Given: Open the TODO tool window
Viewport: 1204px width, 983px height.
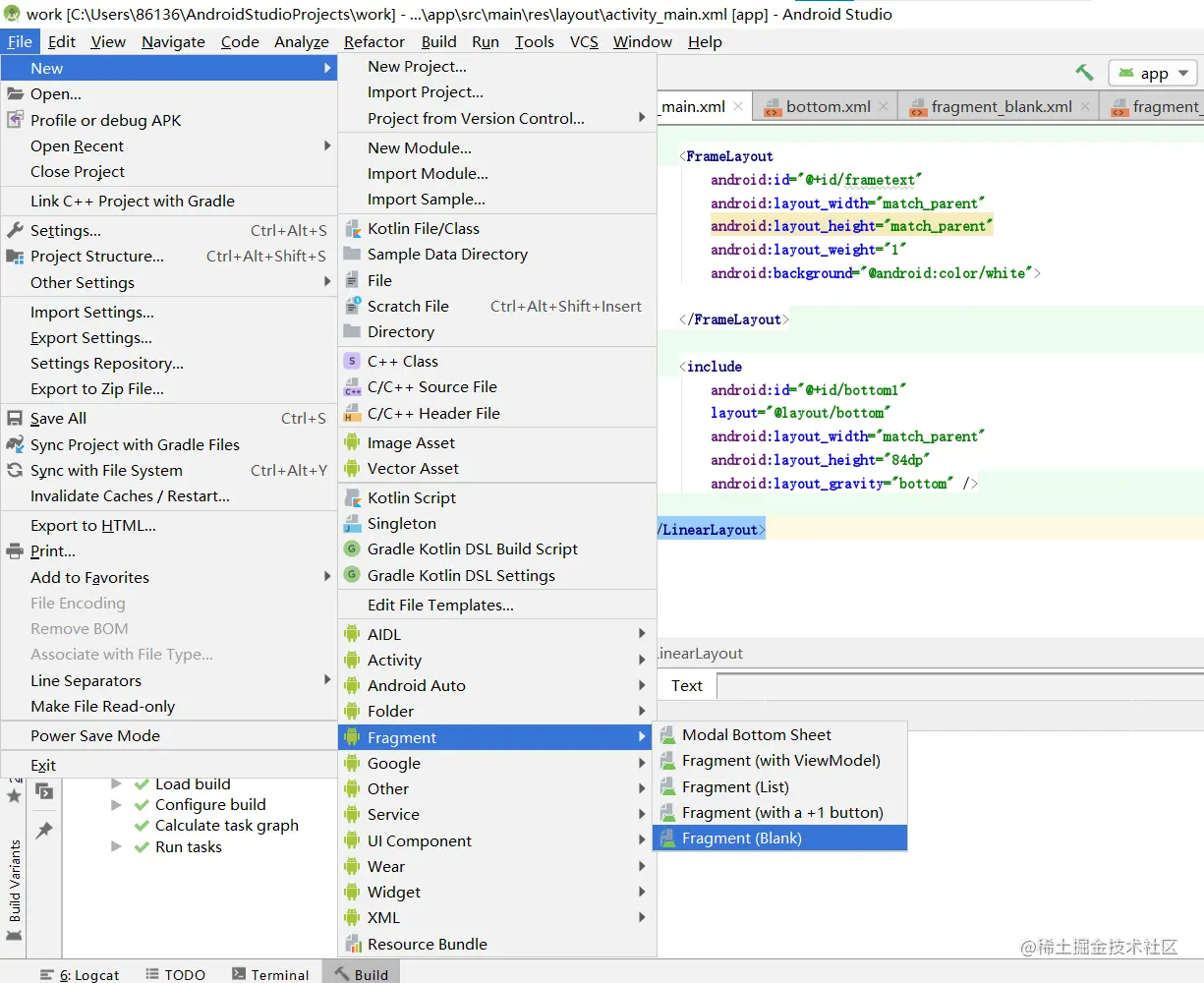Looking at the screenshot, I should point(175,974).
